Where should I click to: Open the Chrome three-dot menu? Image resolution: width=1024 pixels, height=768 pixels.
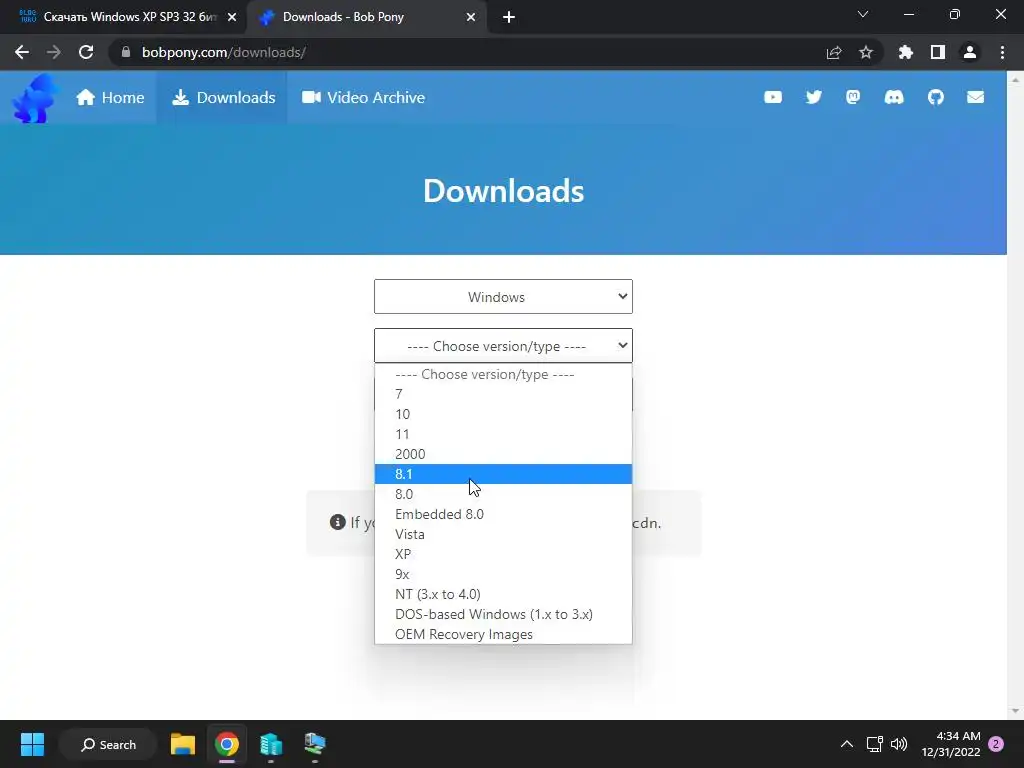pos(1002,52)
